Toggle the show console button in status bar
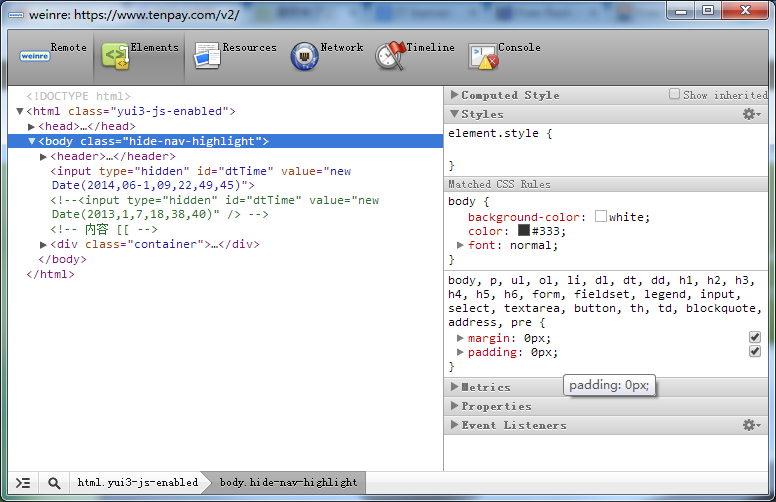 tap(23, 483)
